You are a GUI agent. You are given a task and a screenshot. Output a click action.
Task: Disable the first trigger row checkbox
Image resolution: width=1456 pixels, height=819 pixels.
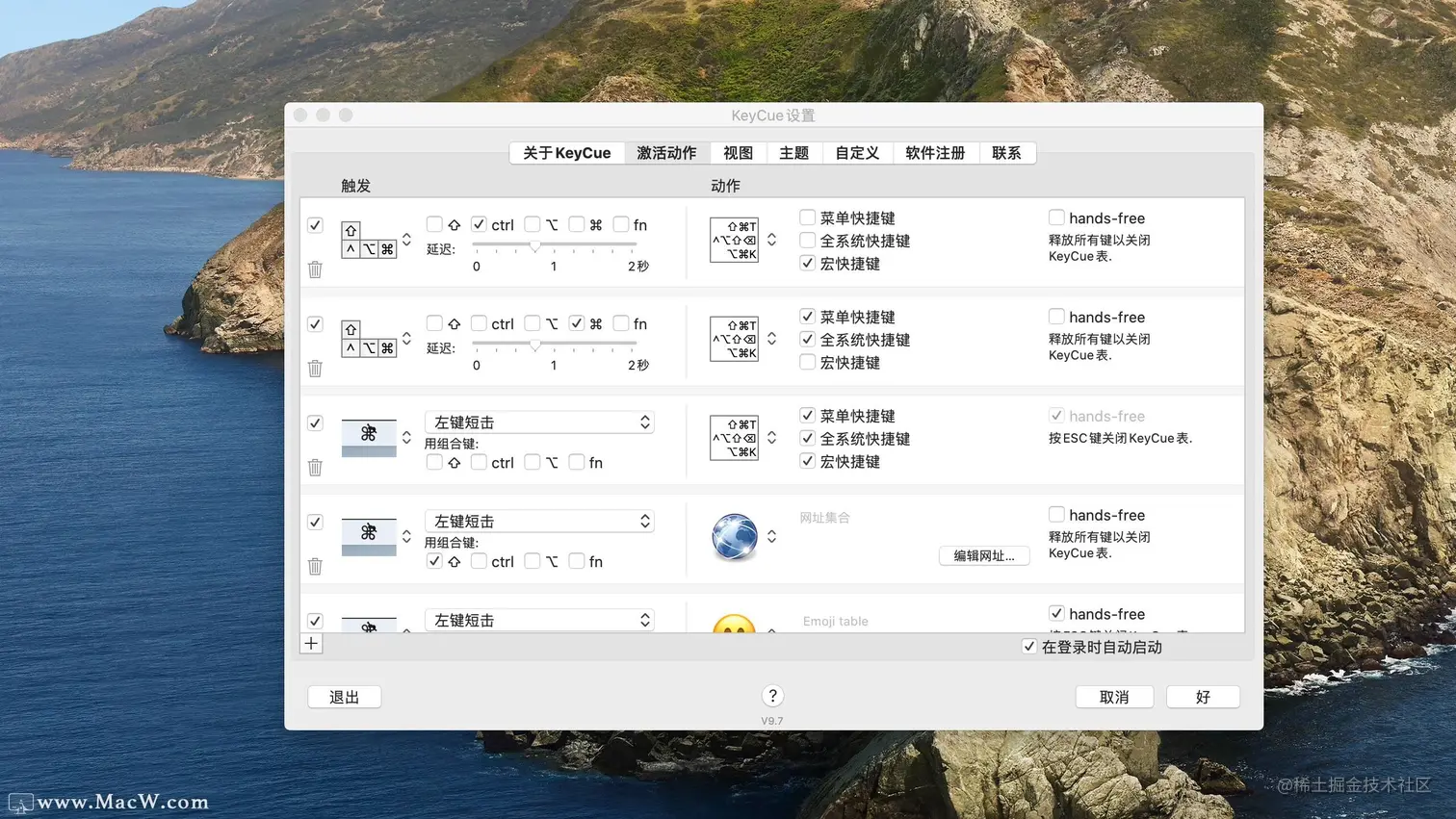click(315, 225)
